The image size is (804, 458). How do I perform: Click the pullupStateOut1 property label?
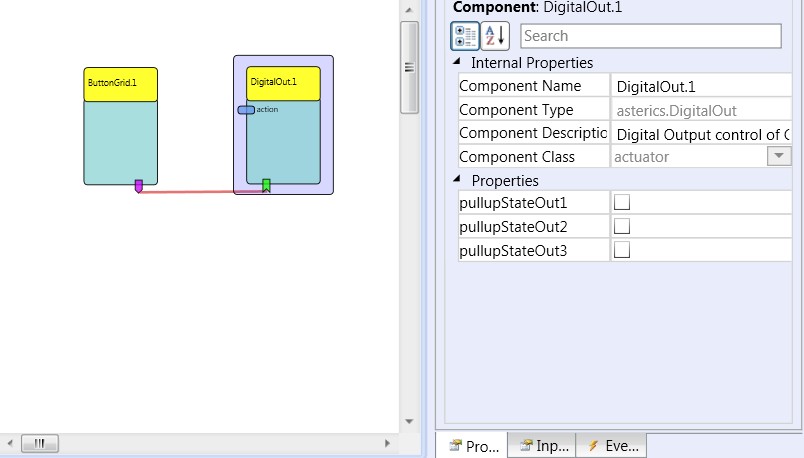coord(513,203)
